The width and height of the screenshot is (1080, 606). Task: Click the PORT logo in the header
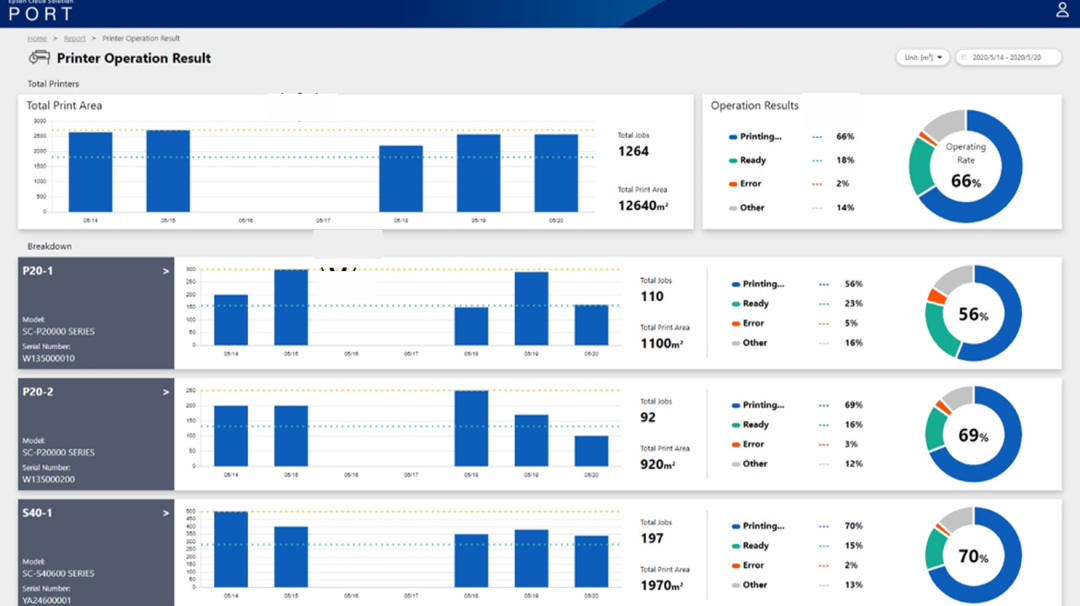point(41,15)
